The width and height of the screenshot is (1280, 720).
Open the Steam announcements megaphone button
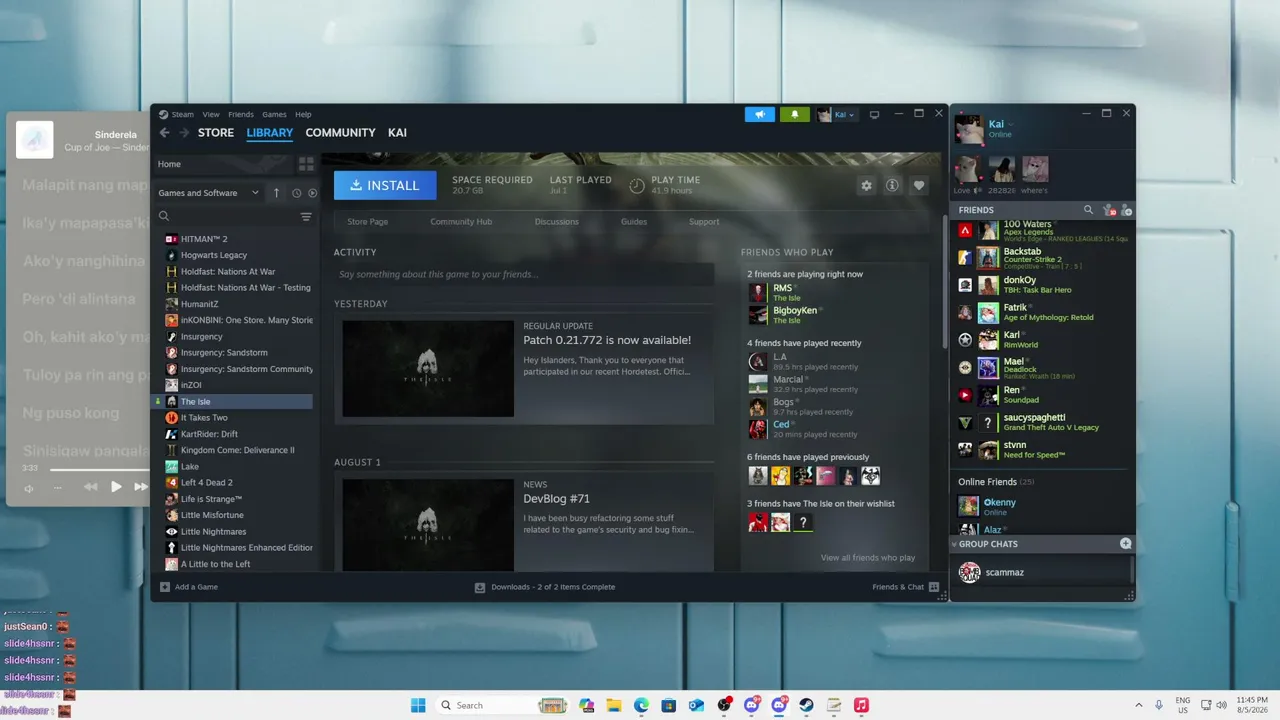(760, 114)
